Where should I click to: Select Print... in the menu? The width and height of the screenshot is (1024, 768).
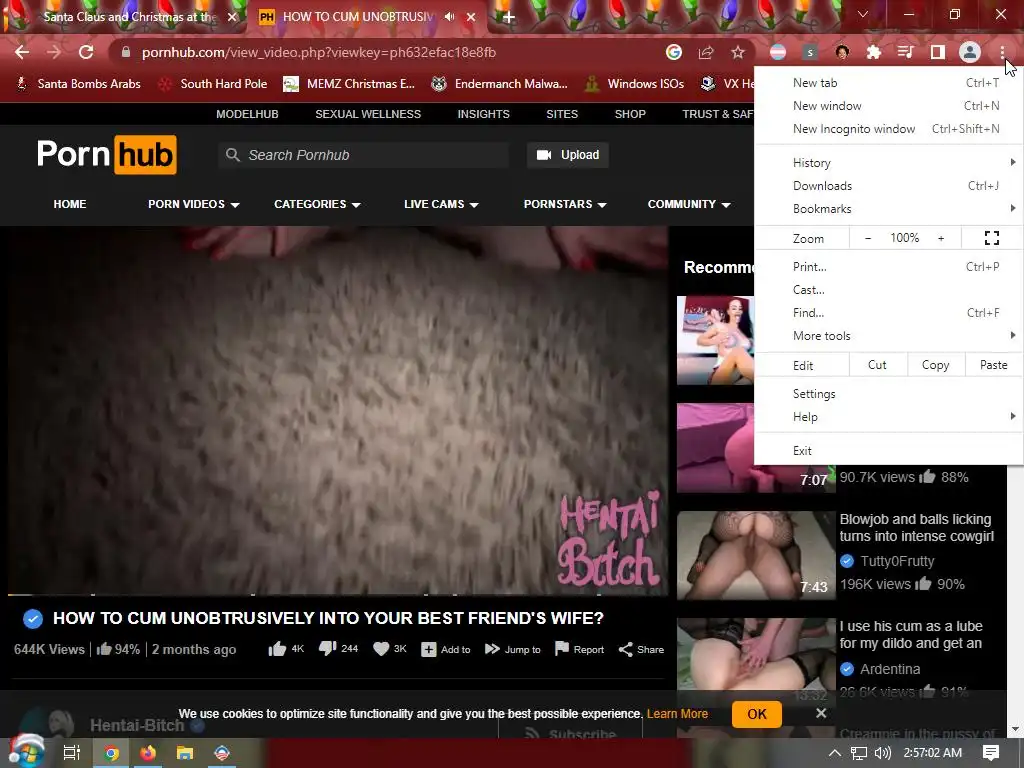[x=888, y=266]
